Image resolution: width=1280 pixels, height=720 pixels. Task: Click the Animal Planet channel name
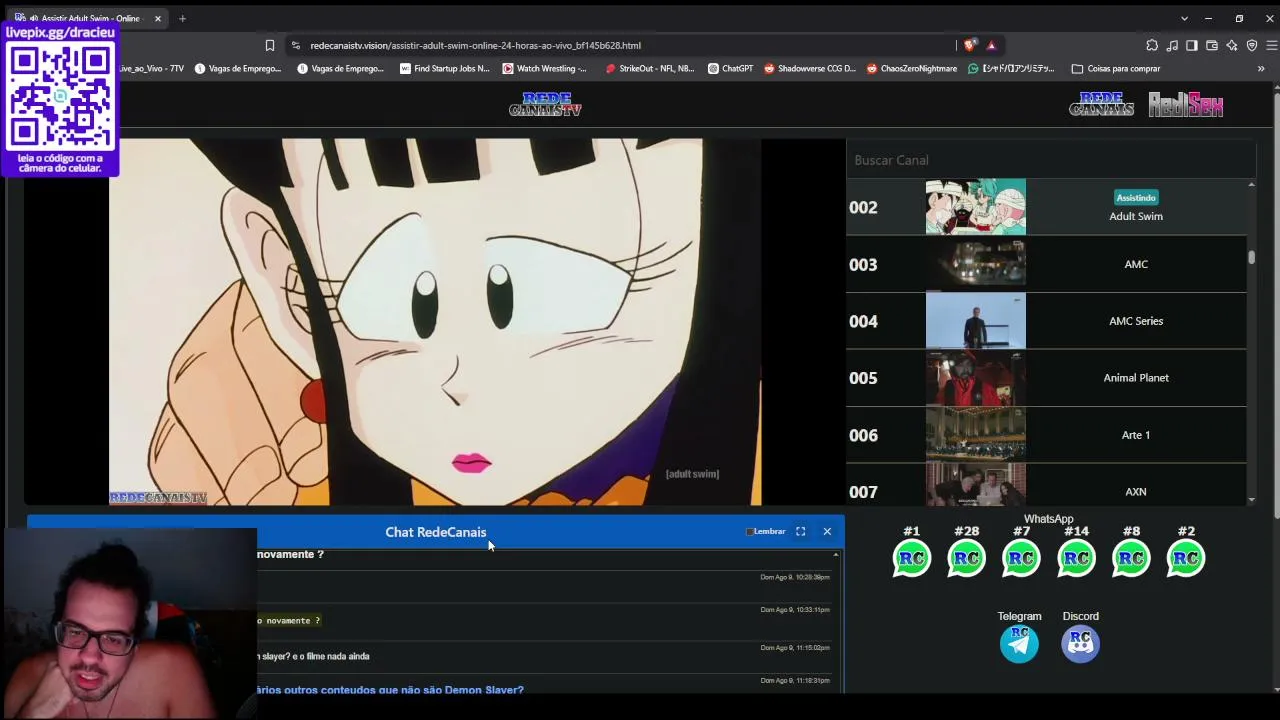(1136, 378)
